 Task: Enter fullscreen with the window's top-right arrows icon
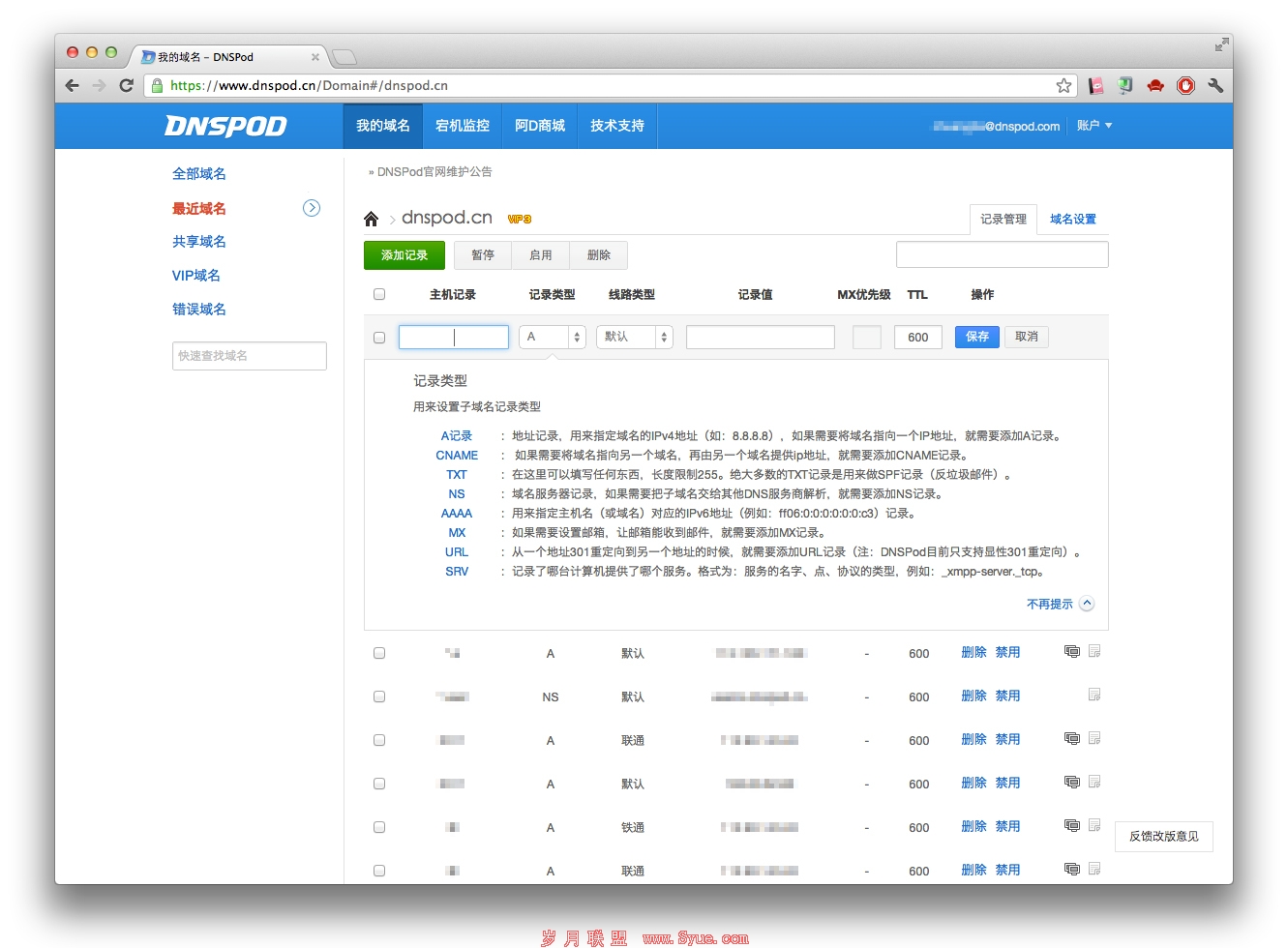click(x=1222, y=44)
